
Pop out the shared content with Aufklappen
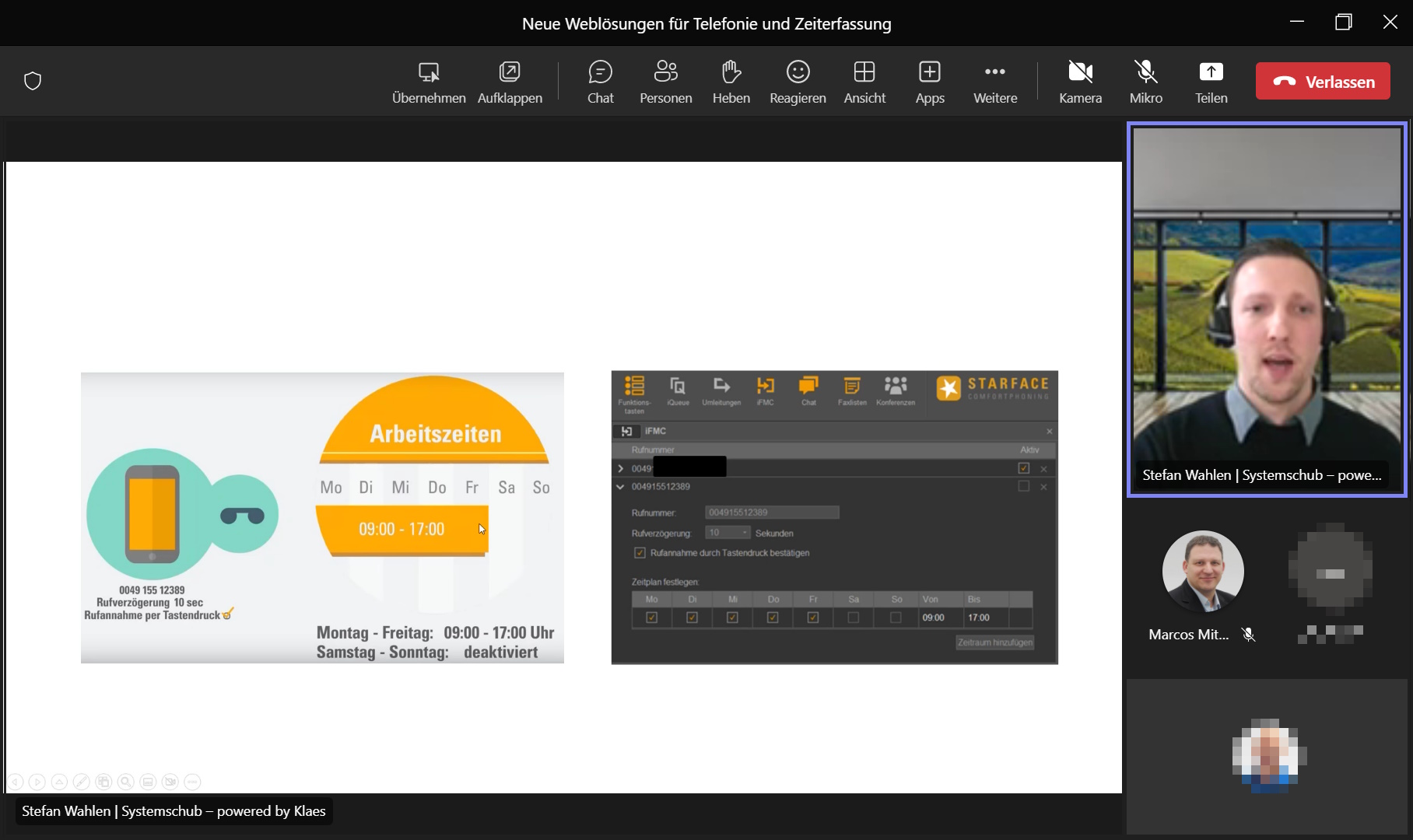[510, 82]
